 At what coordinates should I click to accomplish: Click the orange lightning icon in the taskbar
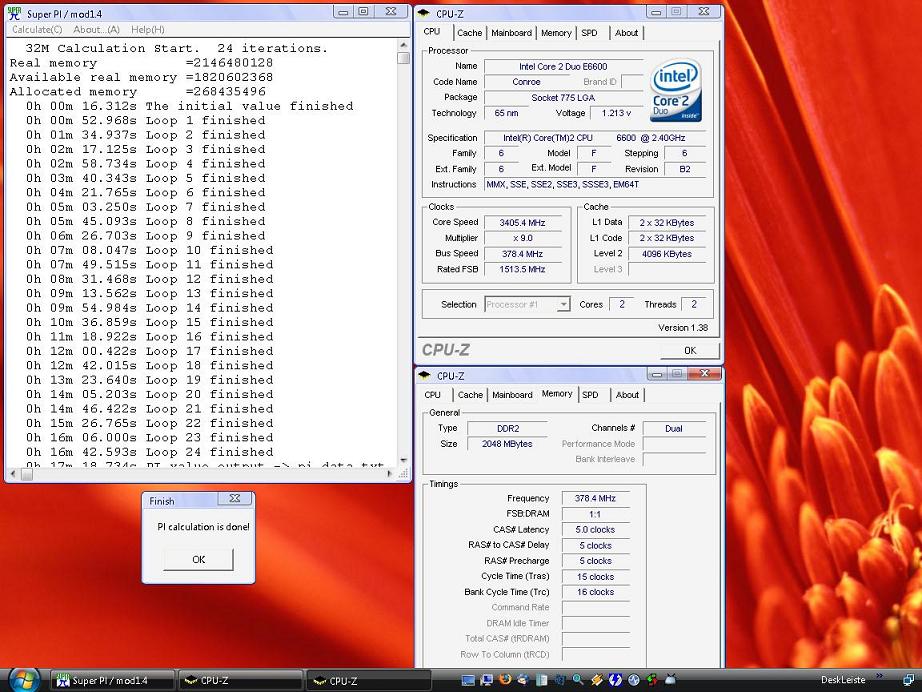tap(597, 680)
